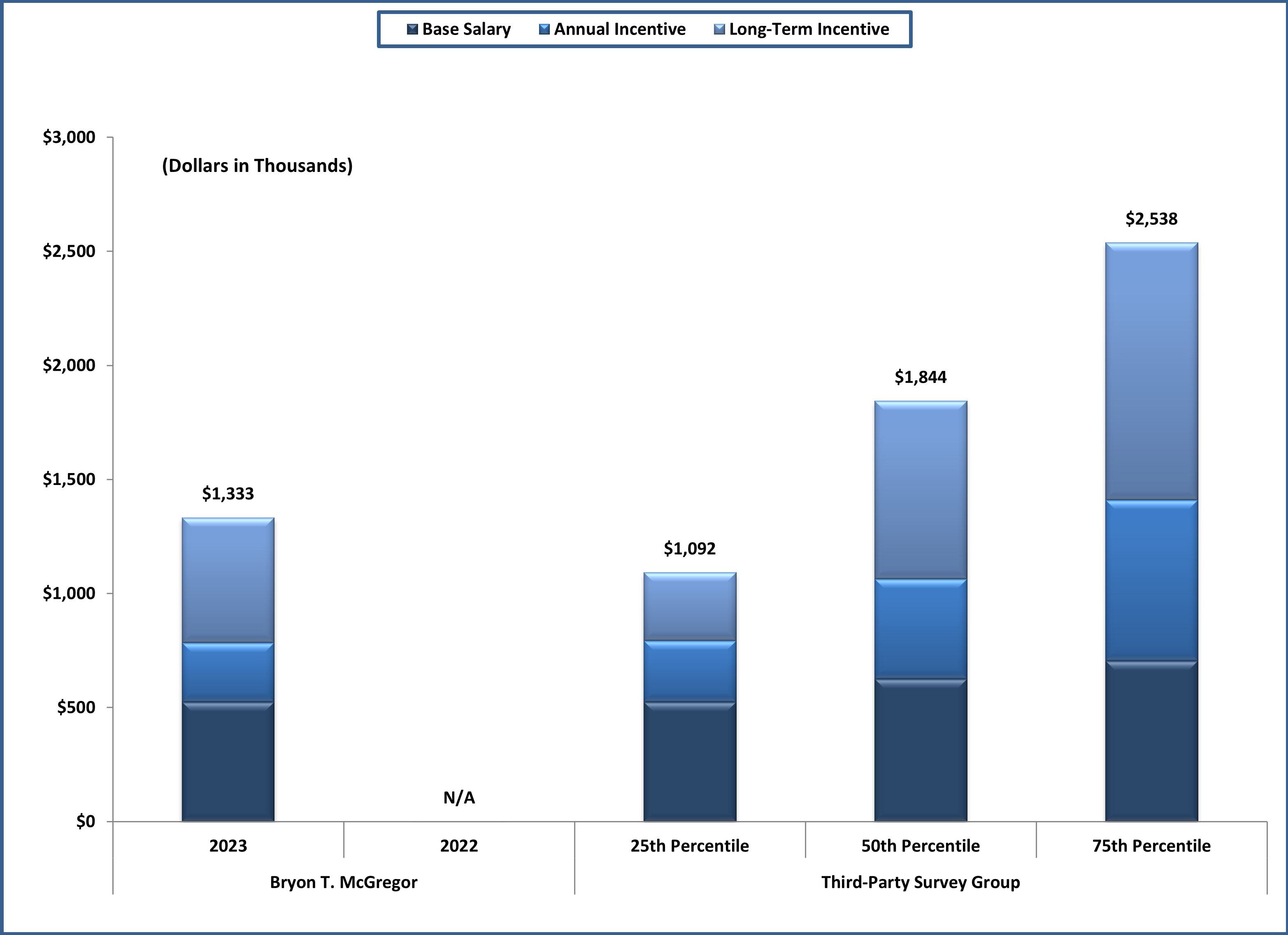Click the Base Salary legend swatch
The height and width of the screenshot is (935, 1288).
click(412, 29)
